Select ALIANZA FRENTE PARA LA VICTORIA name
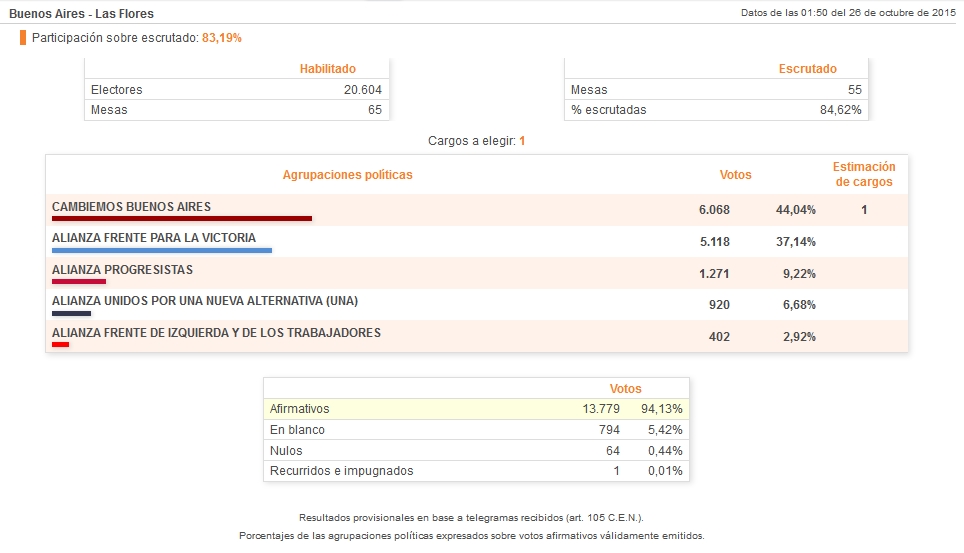The height and width of the screenshot is (553, 964). [154, 238]
